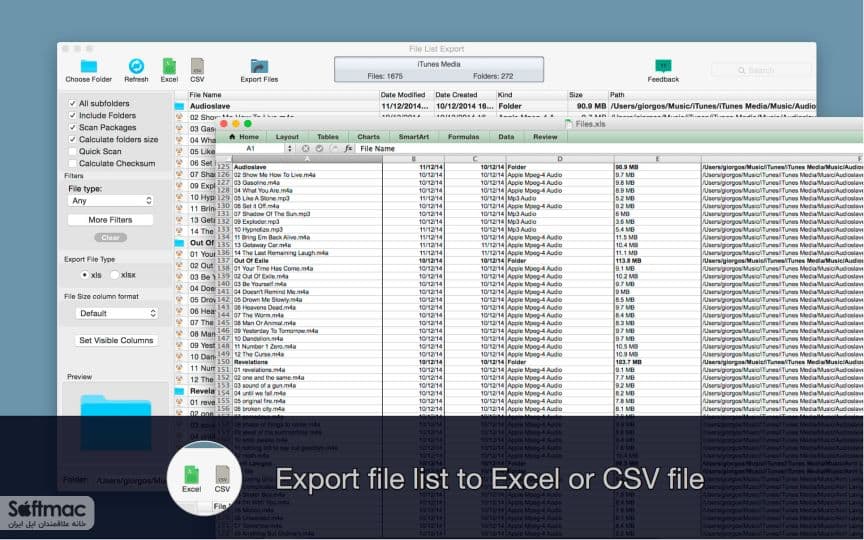
Task: Click the fx insert function icon in Excel
Action: 348,148
